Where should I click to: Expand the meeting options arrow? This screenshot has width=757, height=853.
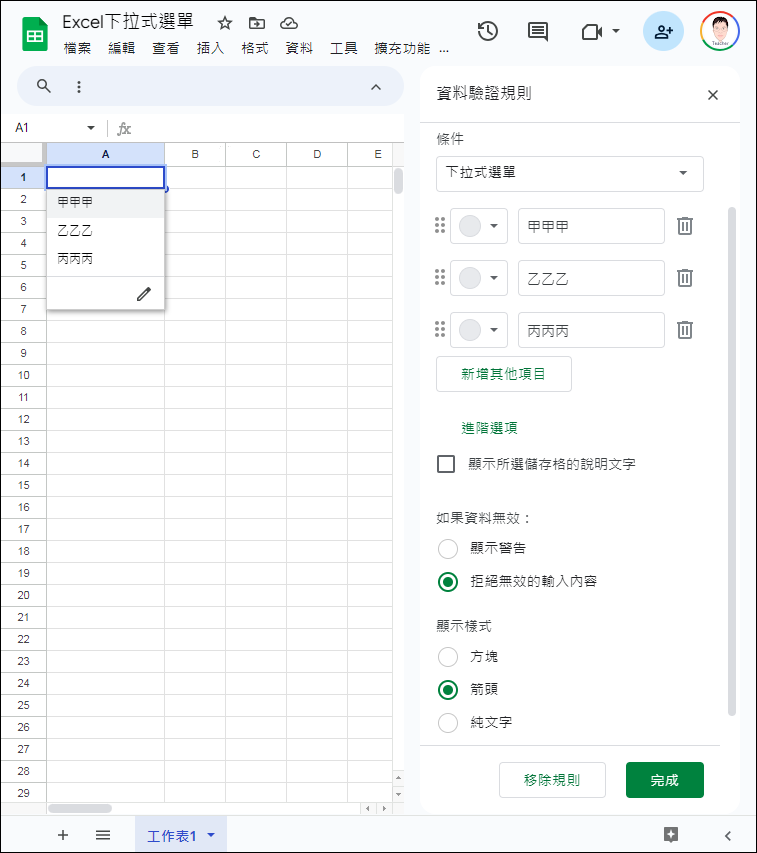pos(616,31)
